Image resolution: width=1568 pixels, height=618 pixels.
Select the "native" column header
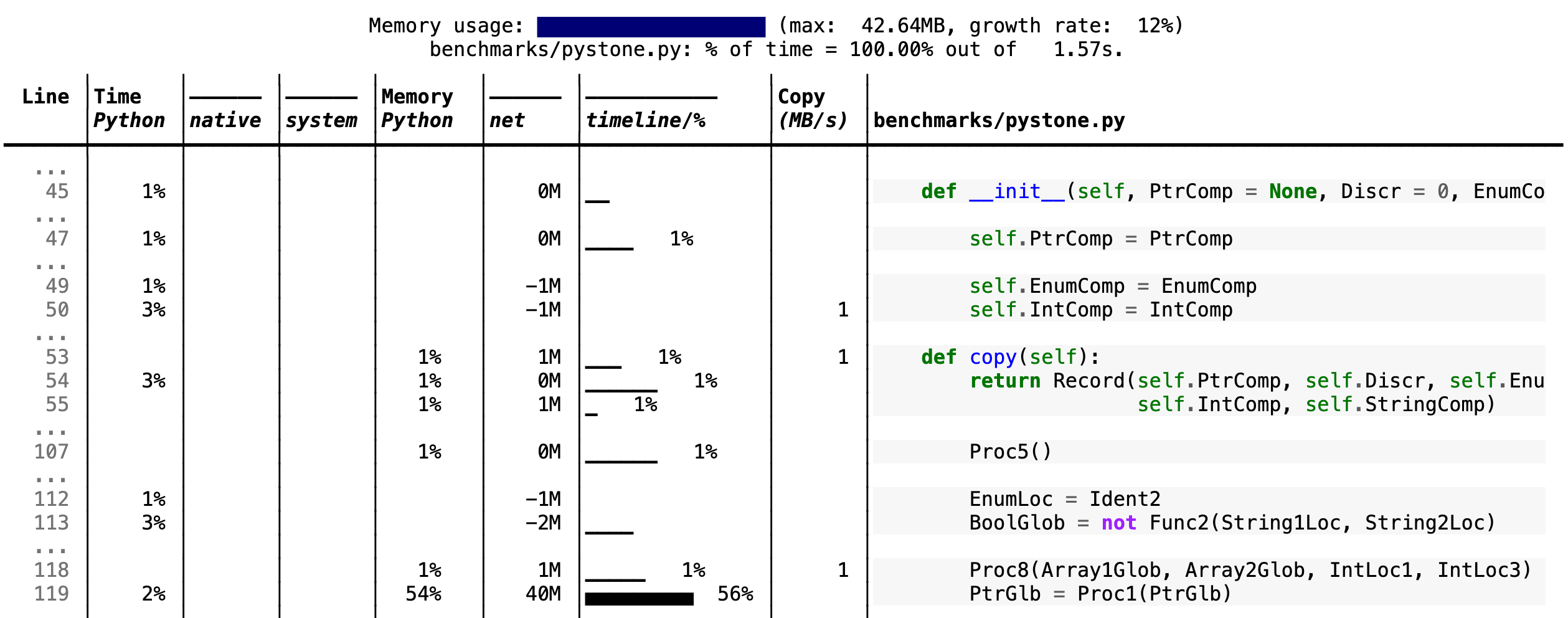225,120
